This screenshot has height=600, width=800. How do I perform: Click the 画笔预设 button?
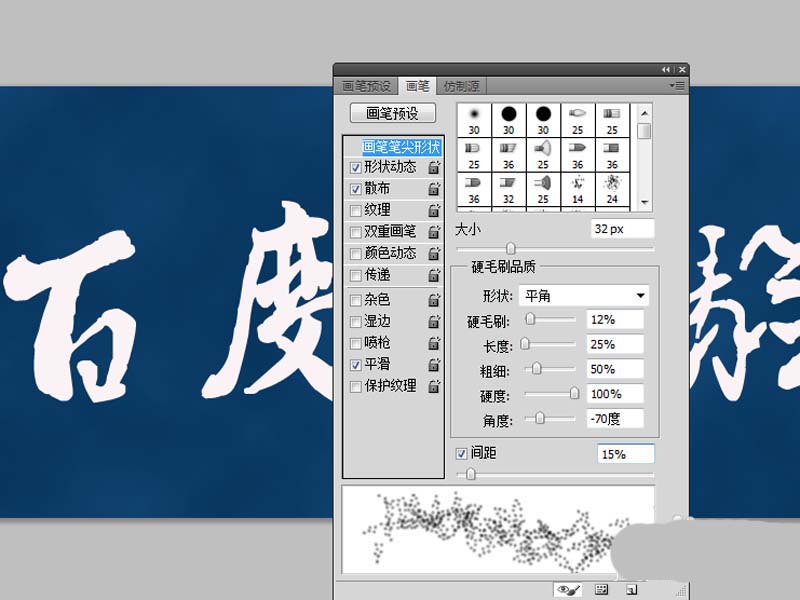tap(392, 113)
